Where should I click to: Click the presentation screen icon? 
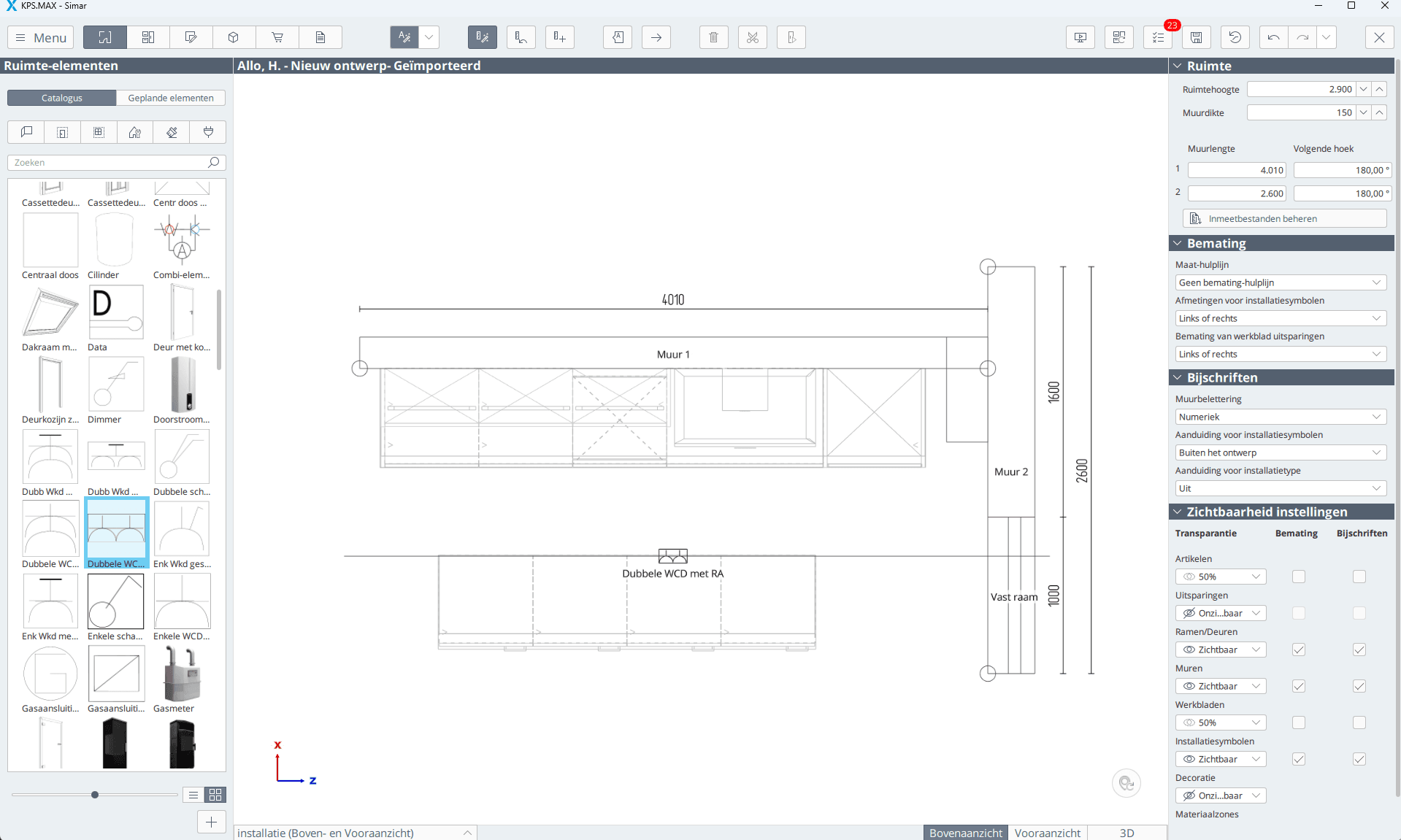1080,37
